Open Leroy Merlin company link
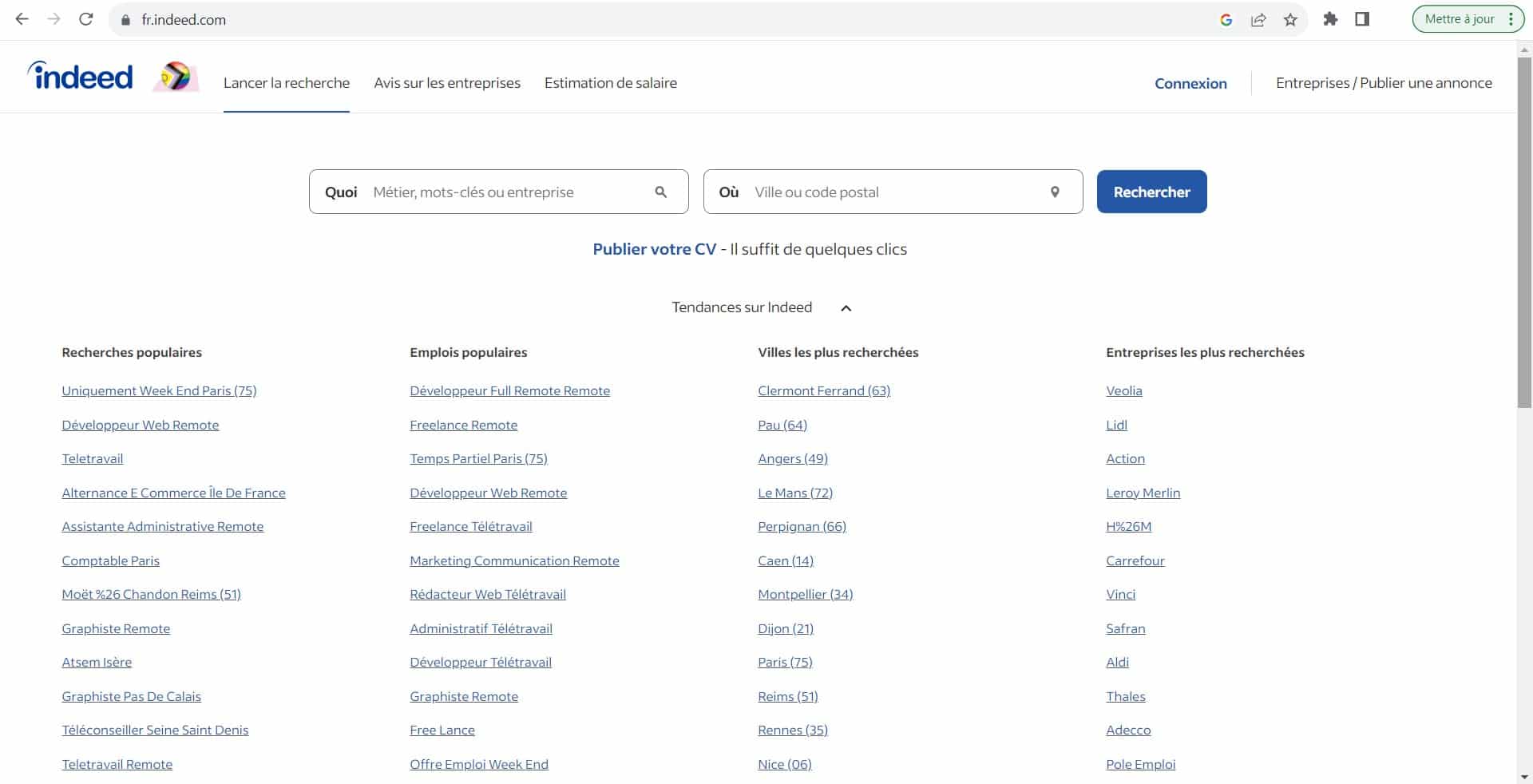 [1143, 493]
